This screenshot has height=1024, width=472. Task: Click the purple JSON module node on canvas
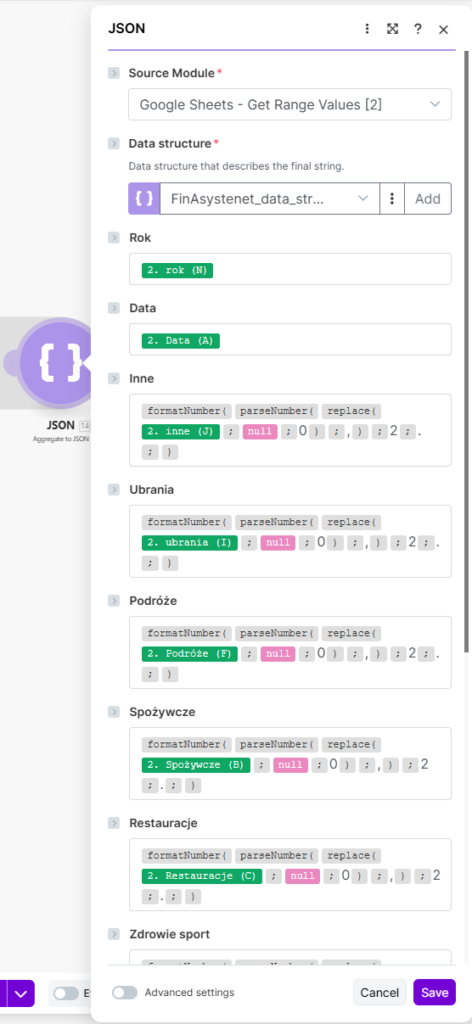point(59,364)
